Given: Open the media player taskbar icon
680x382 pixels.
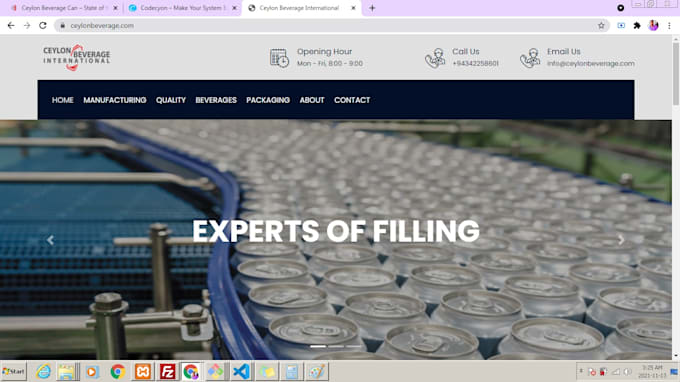Looking at the screenshot, I should pyautogui.click(x=92, y=372).
